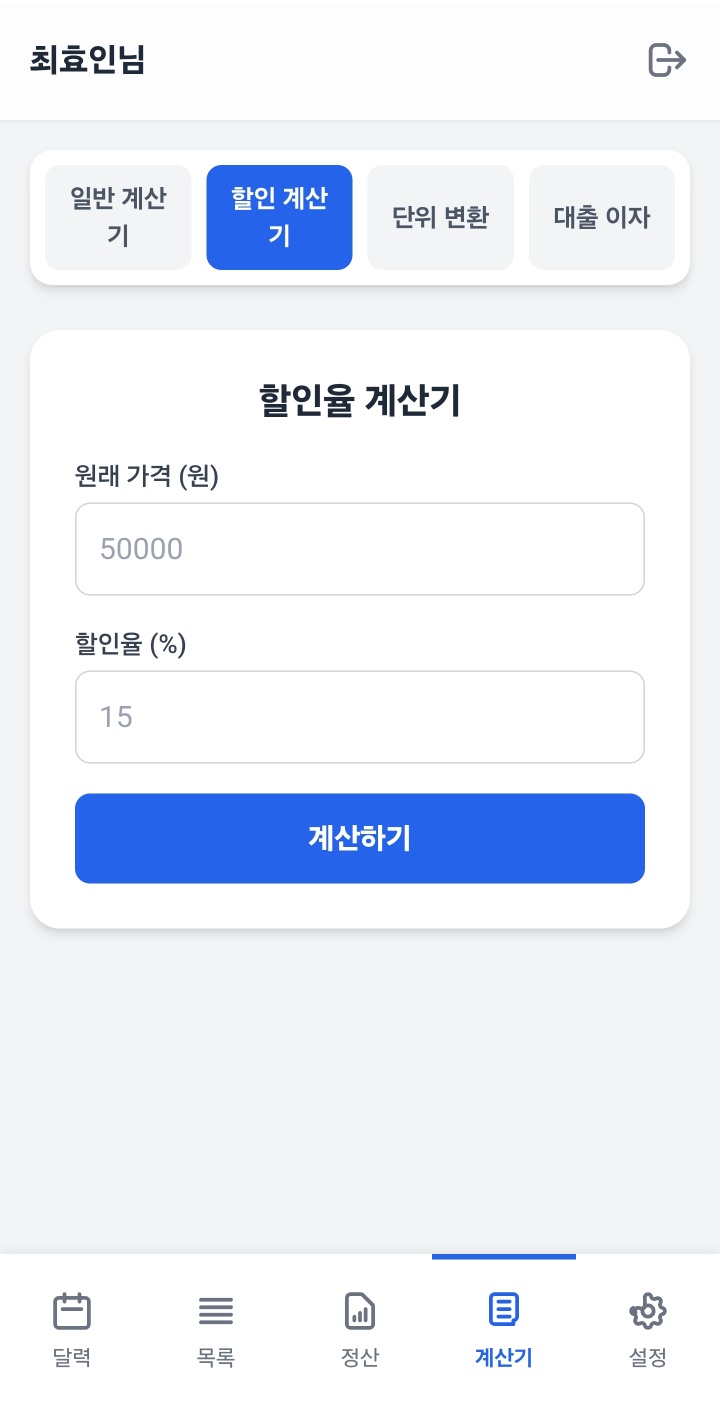Switch to the 단위 변환 tab
This screenshot has height=1404, width=720.
(441, 217)
